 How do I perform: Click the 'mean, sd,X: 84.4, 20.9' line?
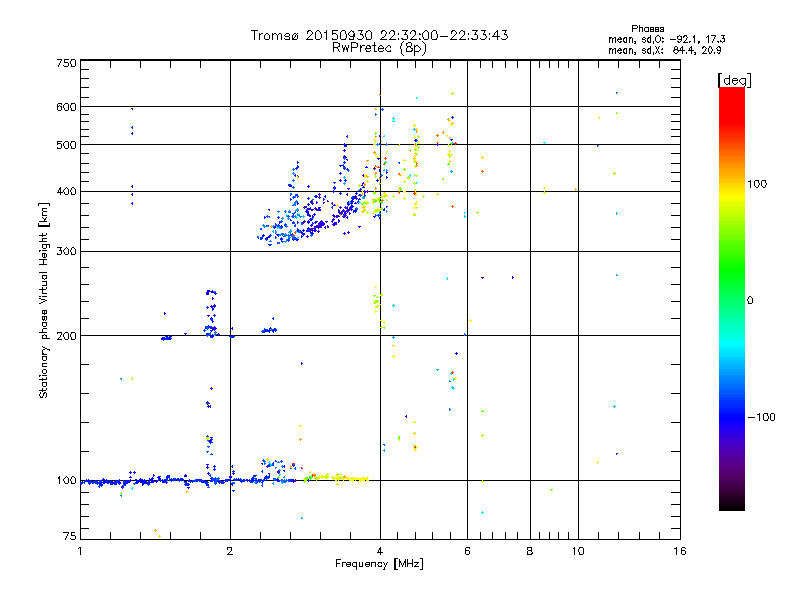664,51
